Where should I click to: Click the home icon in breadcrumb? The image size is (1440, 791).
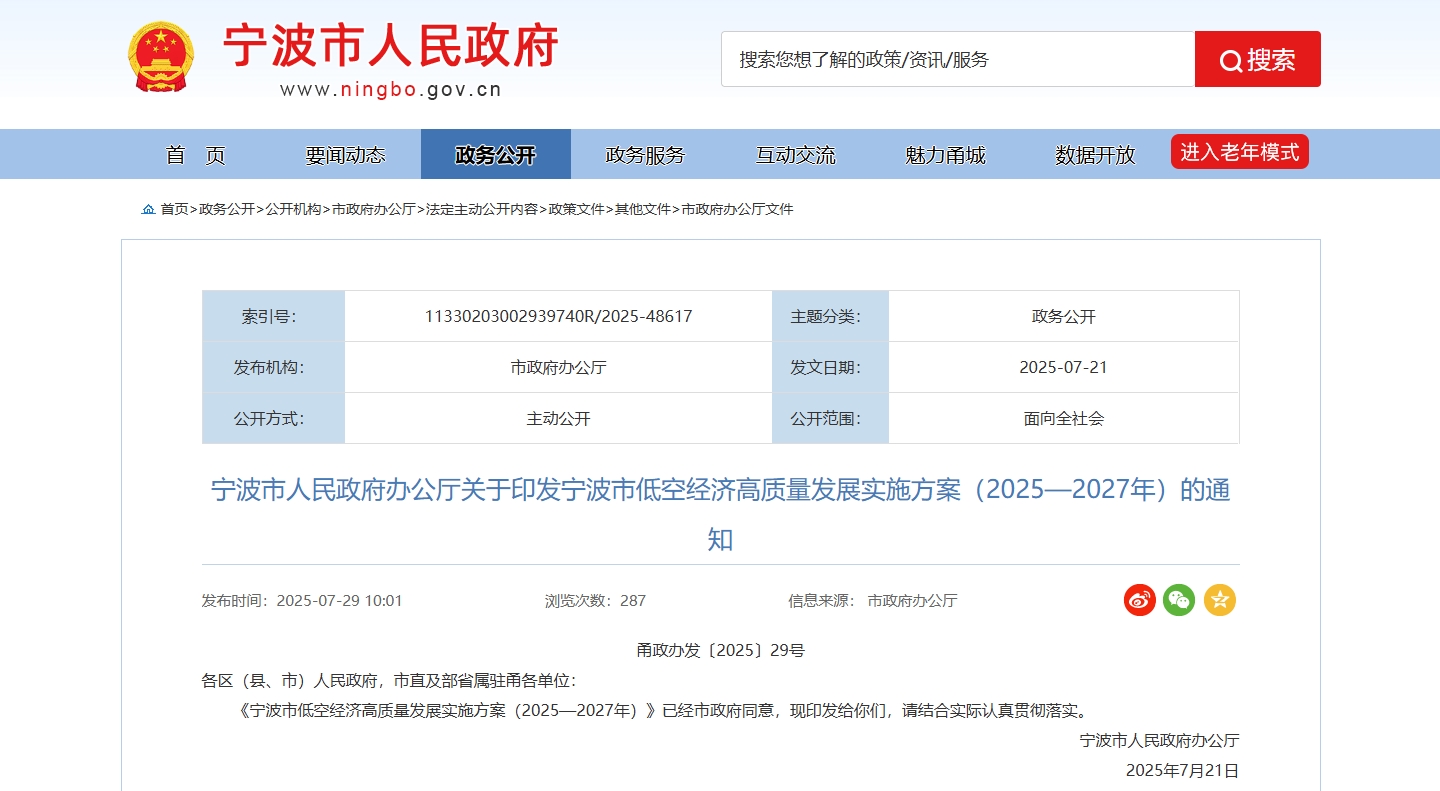(x=148, y=209)
